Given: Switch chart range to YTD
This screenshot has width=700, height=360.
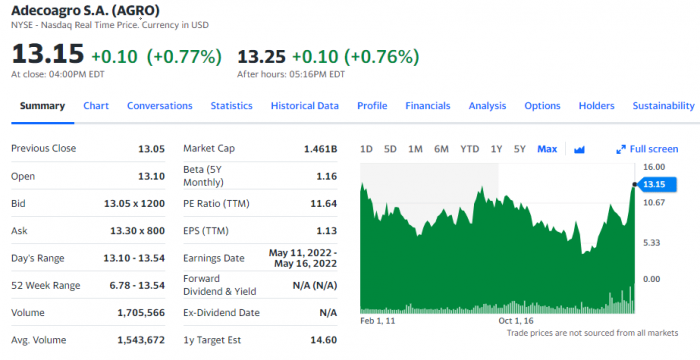Looking at the screenshot, I should [x=470, y=149].
